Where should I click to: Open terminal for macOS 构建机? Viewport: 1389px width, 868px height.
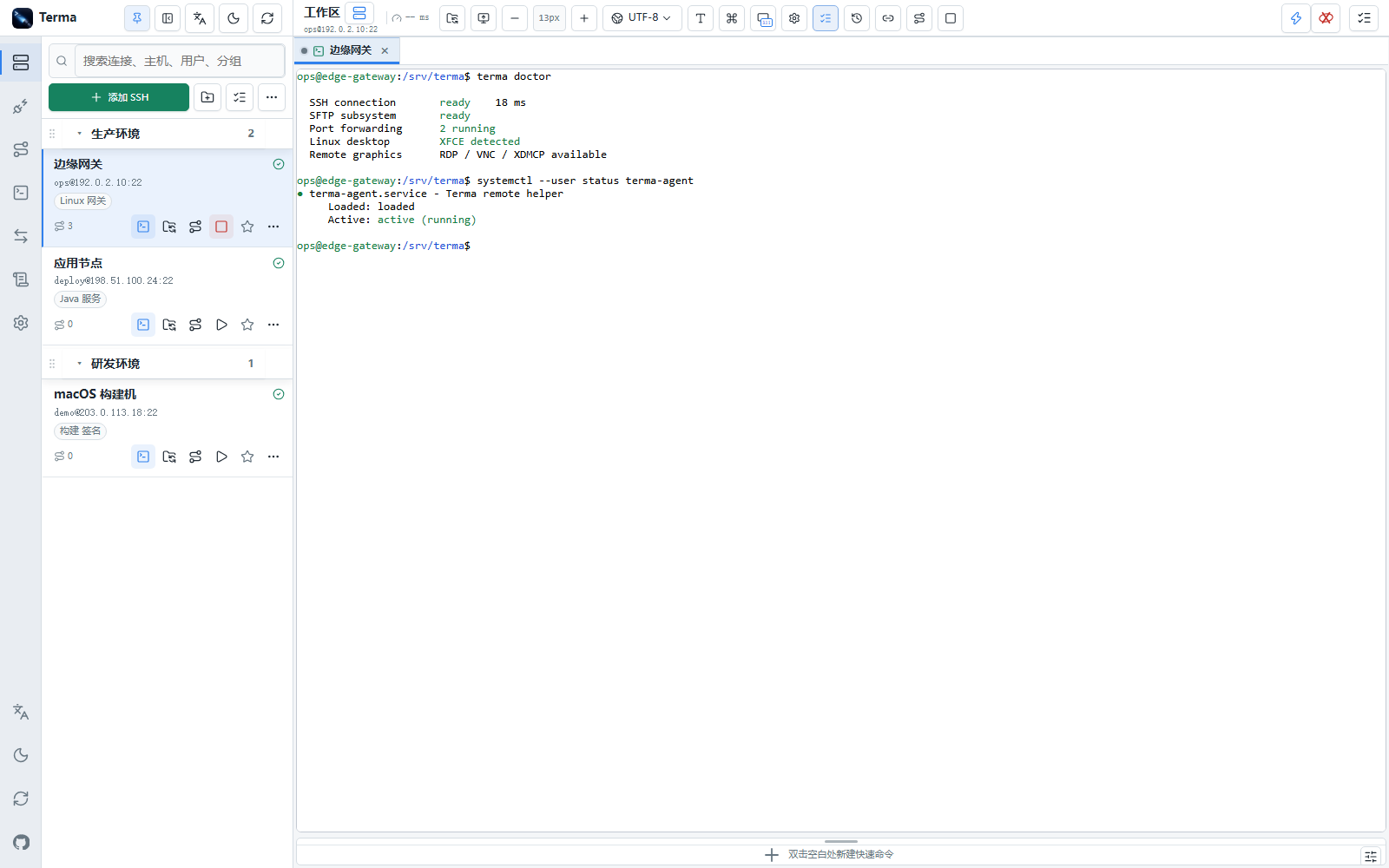(x=143, y=457)
